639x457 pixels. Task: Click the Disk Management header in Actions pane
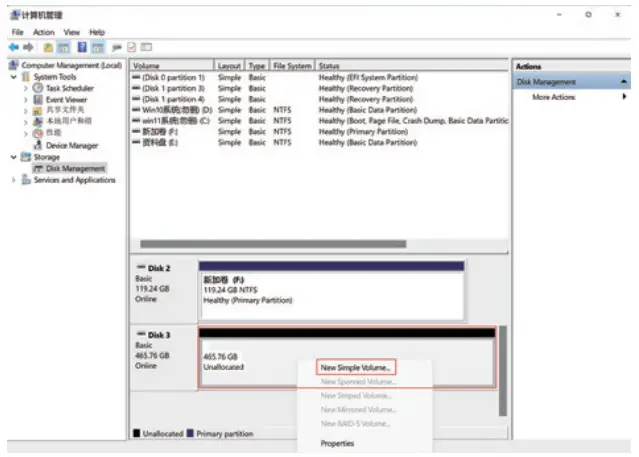click(571, 82)
